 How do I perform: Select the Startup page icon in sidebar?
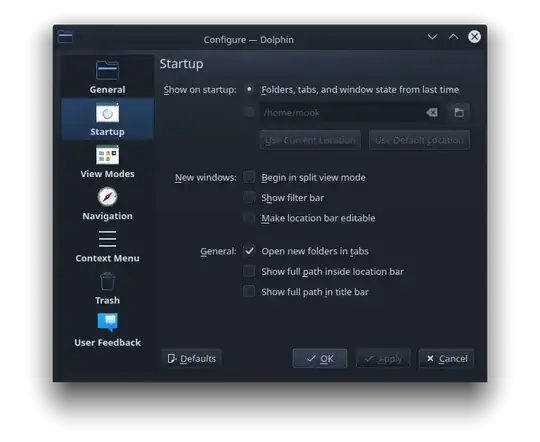point(107,113)
